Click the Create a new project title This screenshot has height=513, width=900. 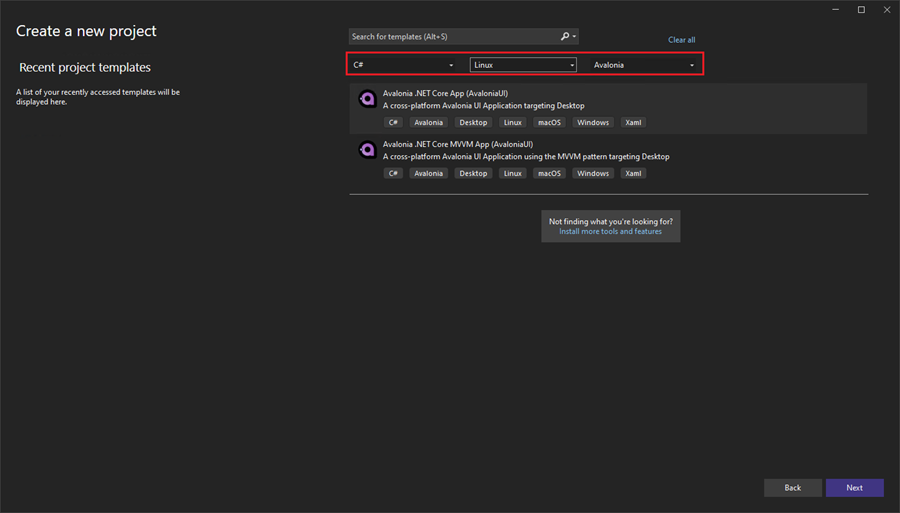click(86, 31)
